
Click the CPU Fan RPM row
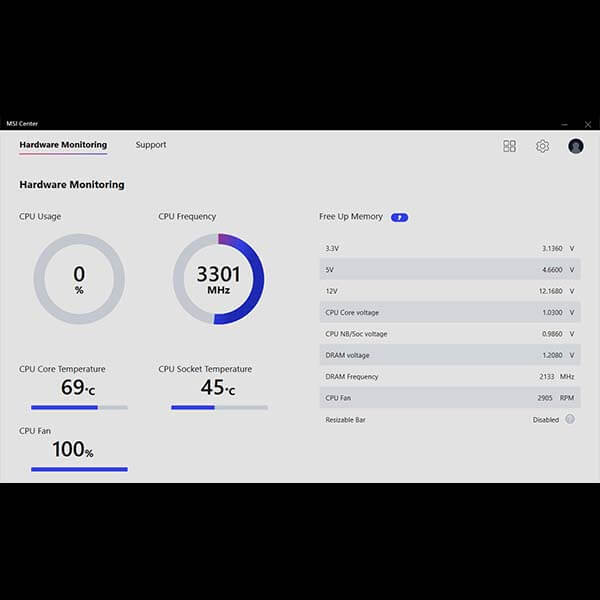[x=449, y=398]
